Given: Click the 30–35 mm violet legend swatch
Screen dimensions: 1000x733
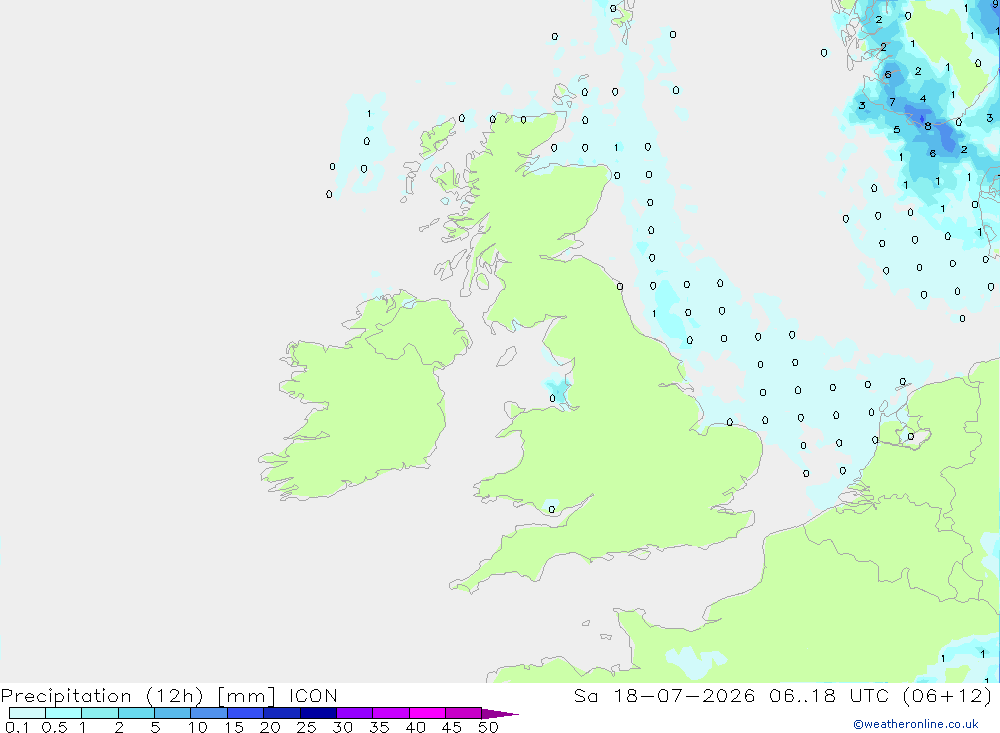Looking at the screenshot, I should pyautogui.click(x=354, y=713).
